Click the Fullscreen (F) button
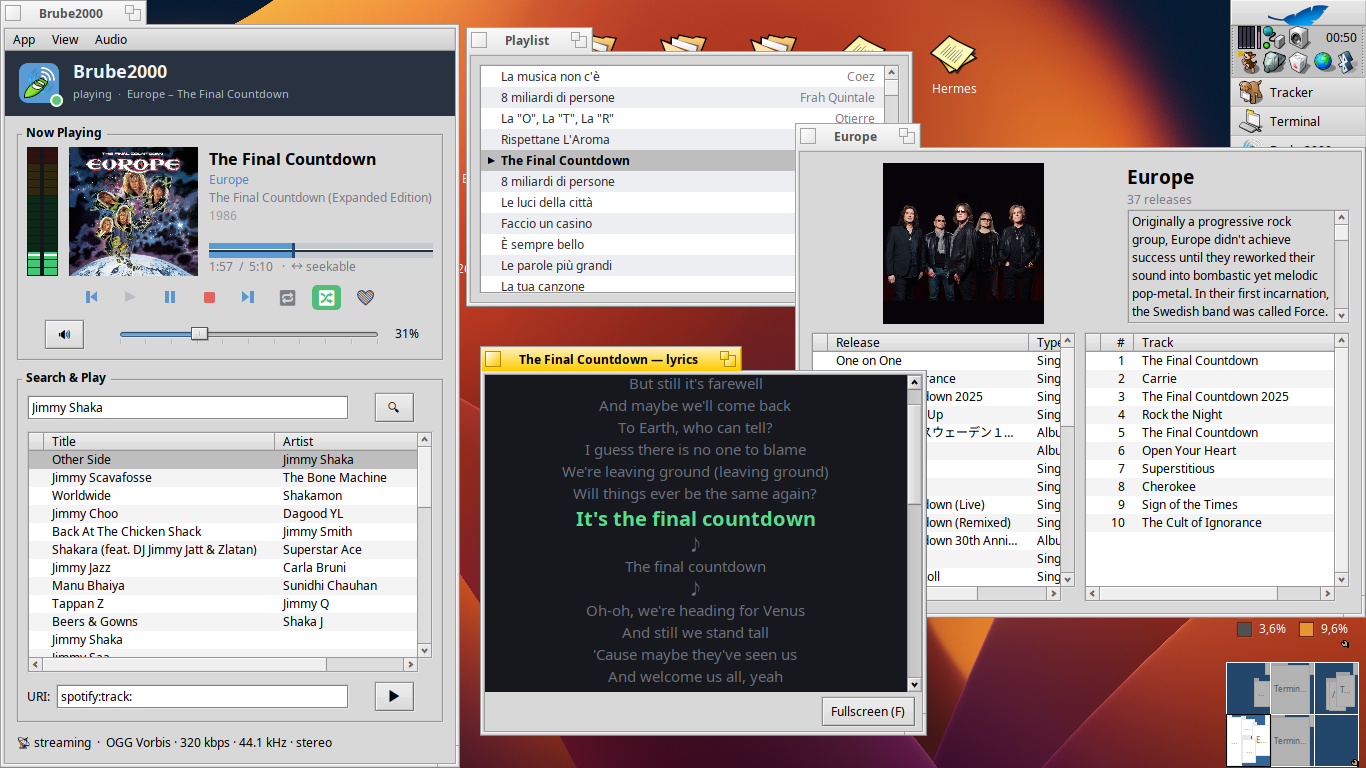 coord(867,711)
